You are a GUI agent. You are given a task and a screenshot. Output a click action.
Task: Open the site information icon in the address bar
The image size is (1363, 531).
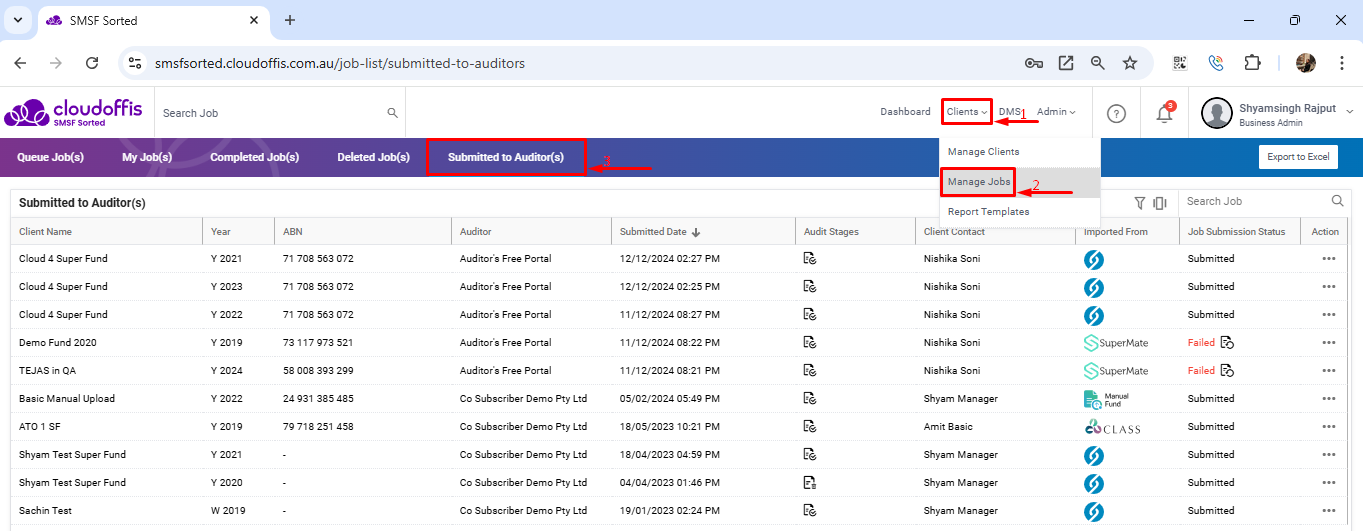click(135, 63)
